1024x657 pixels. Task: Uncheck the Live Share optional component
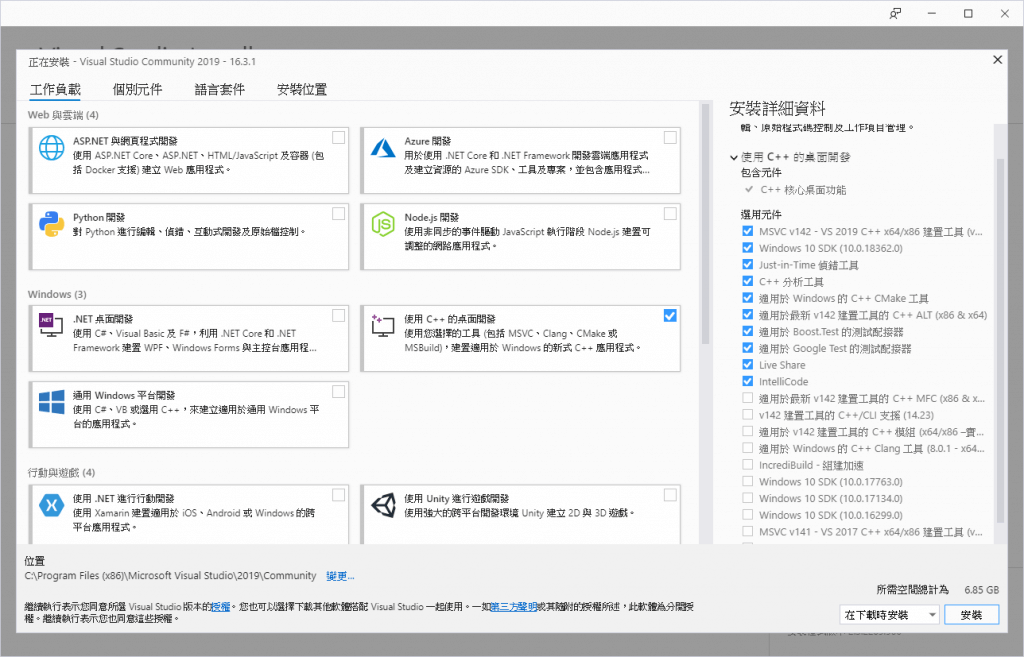746,364
